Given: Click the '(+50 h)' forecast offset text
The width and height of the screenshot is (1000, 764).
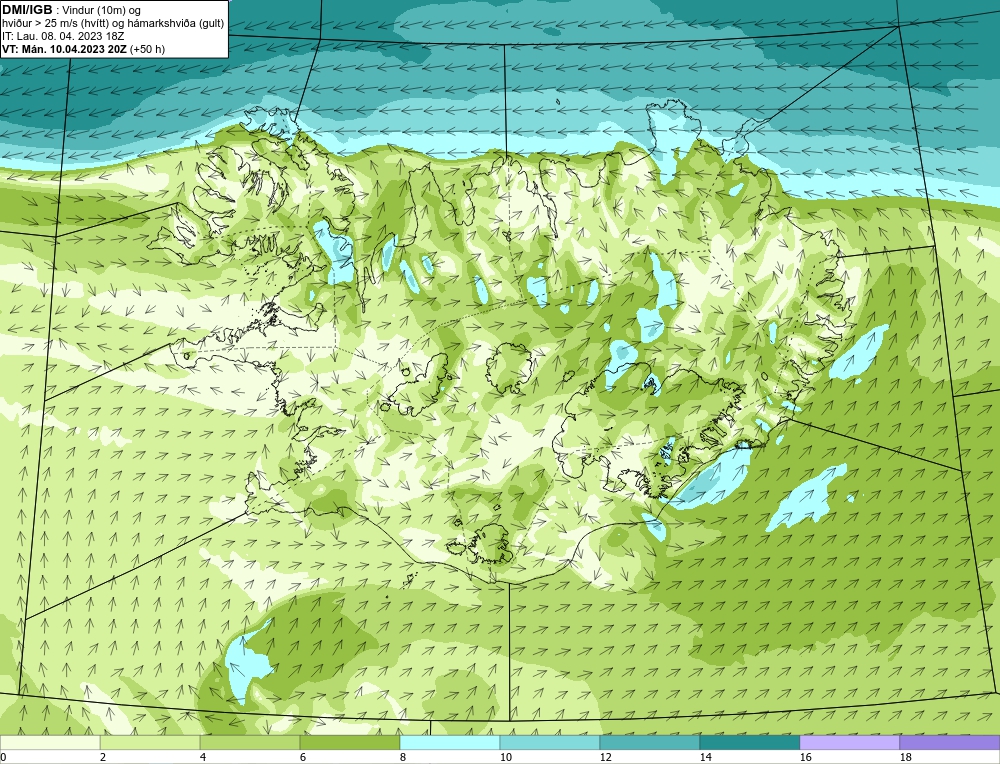Looking at the screenshot, I should pyautogui.click(x=147, y=49).
